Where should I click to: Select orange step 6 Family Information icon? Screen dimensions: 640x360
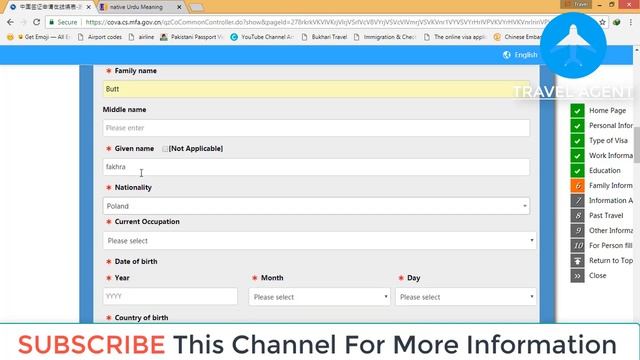[x=577, y=186]
